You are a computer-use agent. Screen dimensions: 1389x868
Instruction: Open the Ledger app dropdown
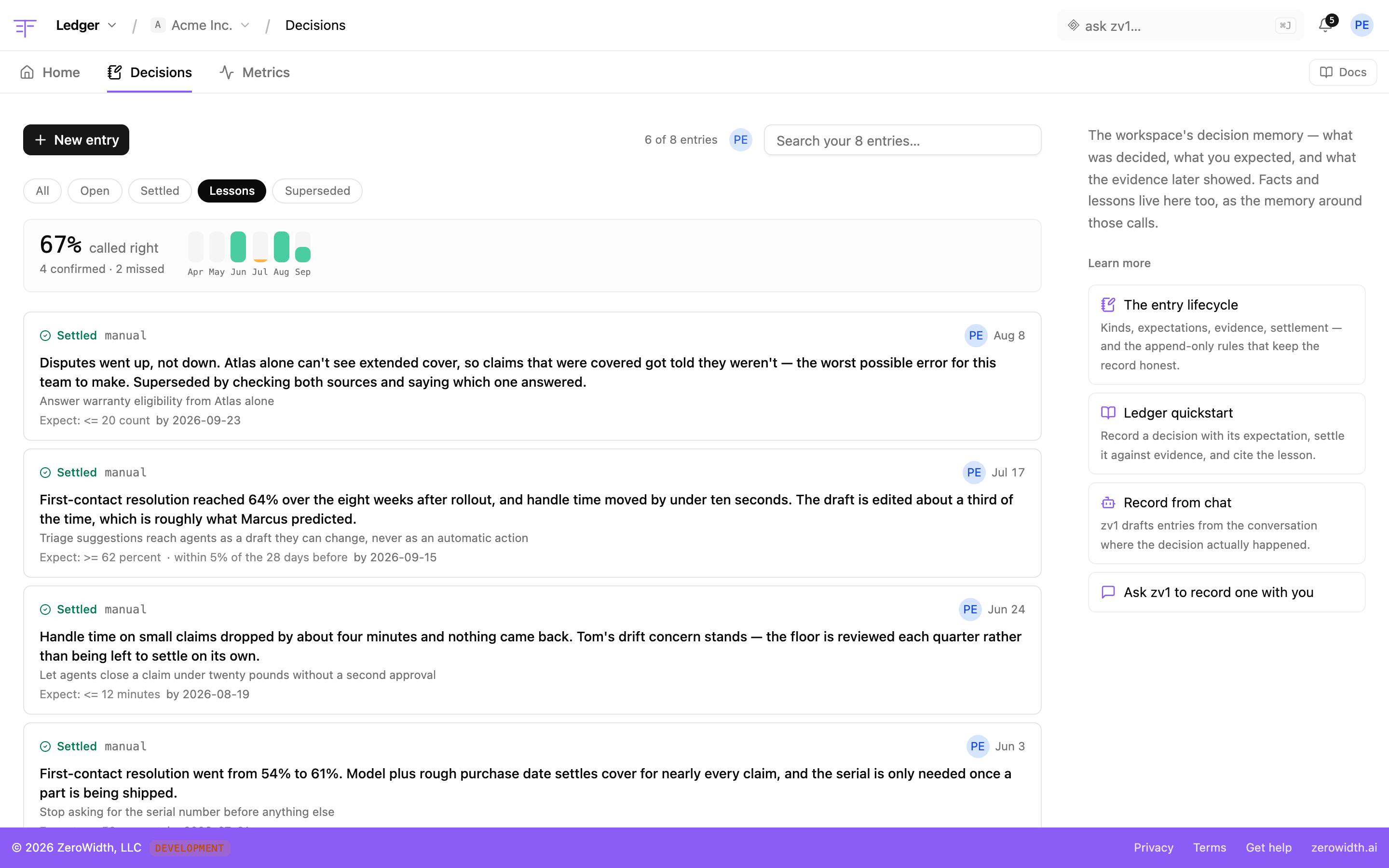pyautogui.click(x=87, y=25)
